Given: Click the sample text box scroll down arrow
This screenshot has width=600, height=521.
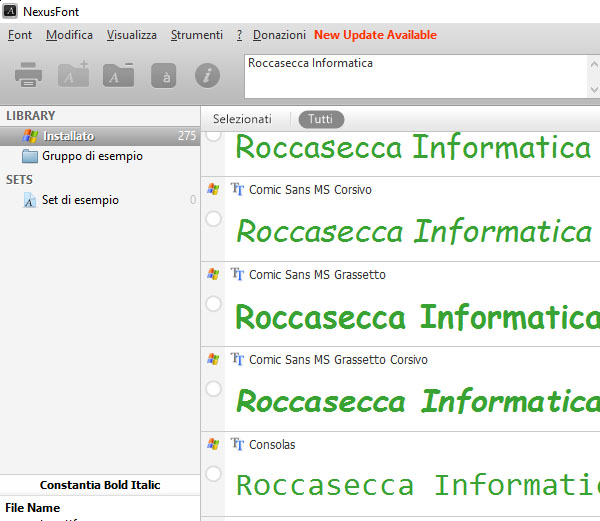Looking at the screenshot, I should tap(594, 90).
